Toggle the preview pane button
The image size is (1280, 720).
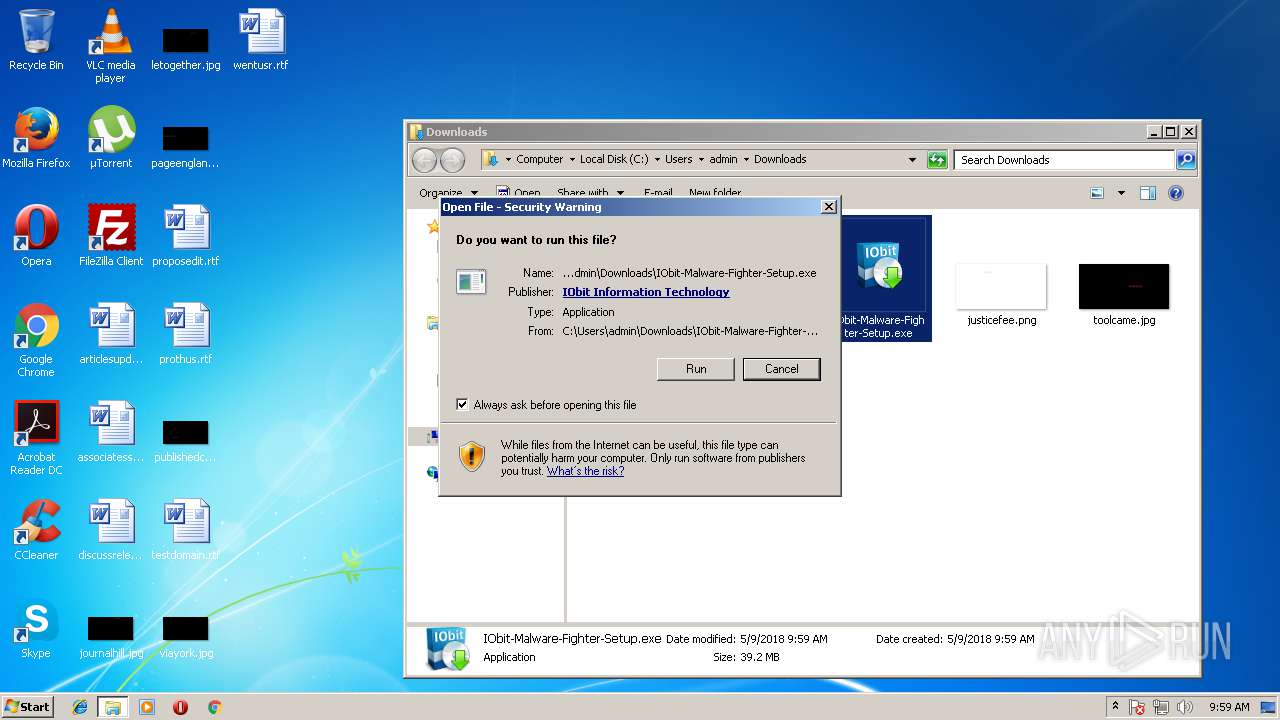1148,193
